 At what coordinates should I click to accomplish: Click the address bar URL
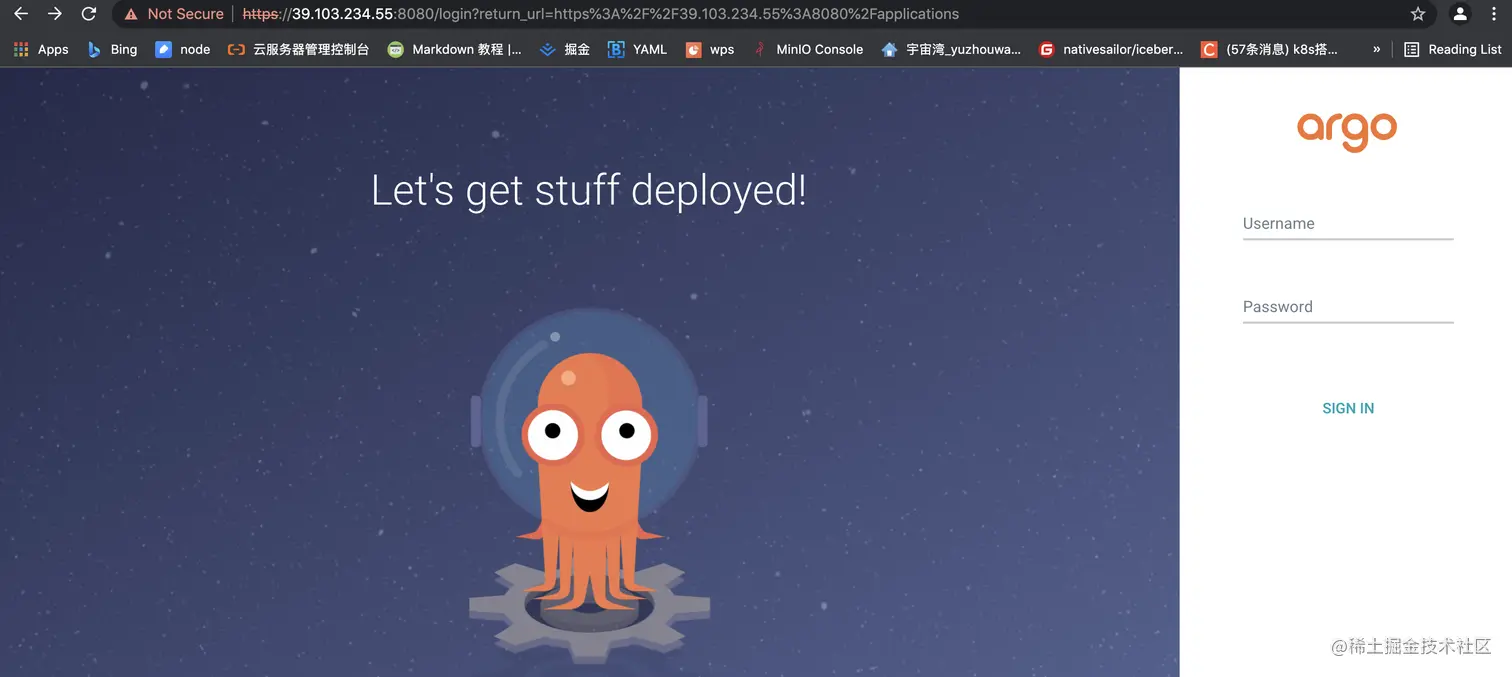coord(600,14)
